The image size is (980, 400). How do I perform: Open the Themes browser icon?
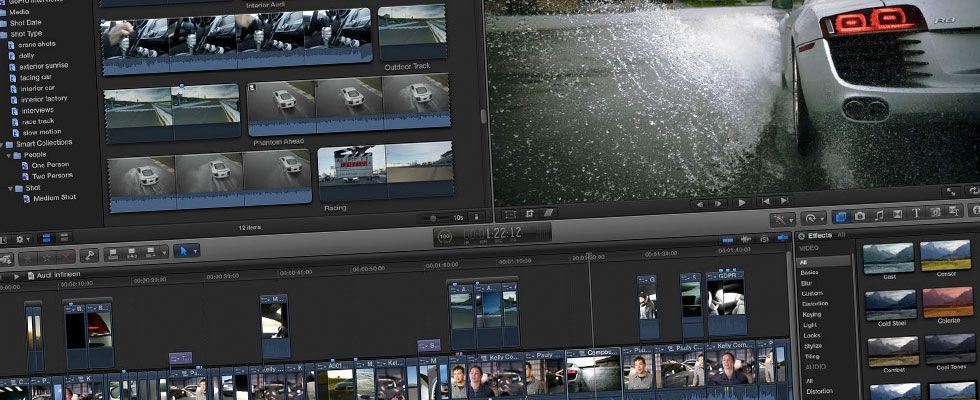click(x=954, y=211)
